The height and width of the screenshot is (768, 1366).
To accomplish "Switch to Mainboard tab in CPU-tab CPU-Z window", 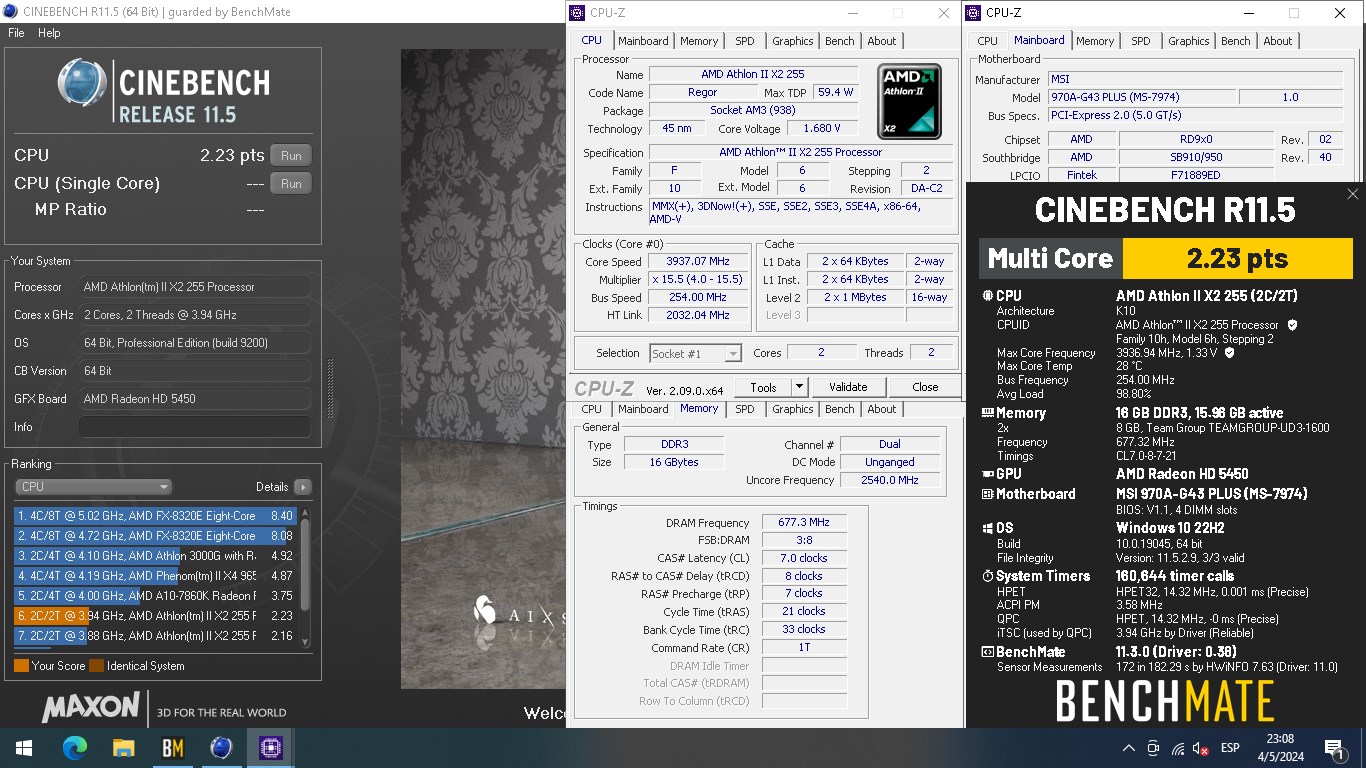I will click(643, 41).
